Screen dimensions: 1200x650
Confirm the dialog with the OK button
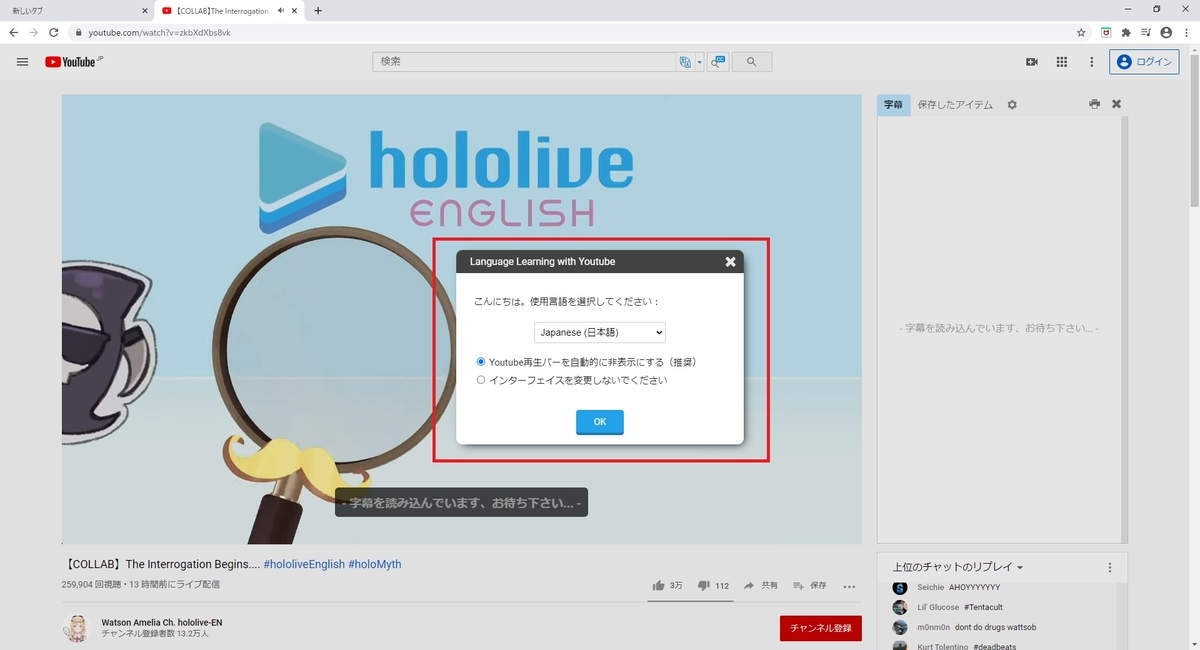pos(600,422)
